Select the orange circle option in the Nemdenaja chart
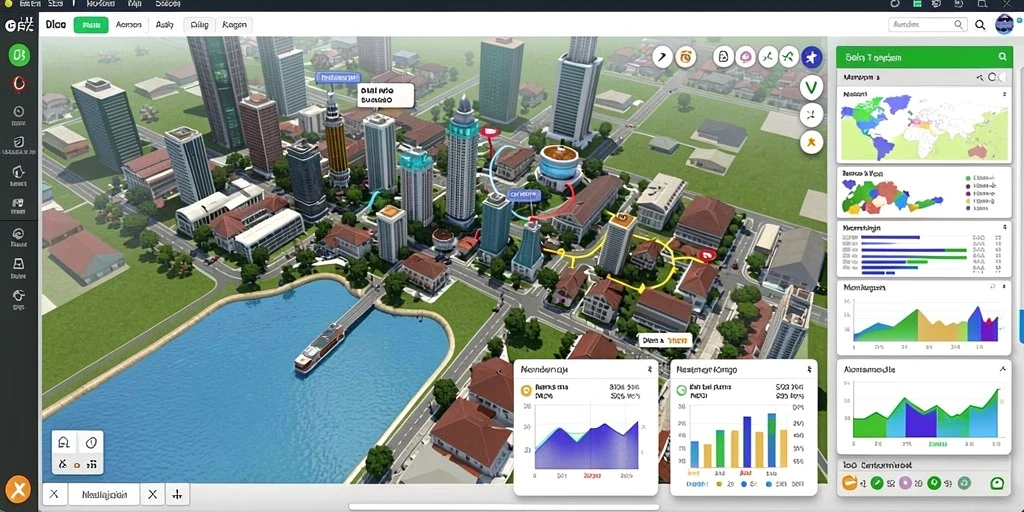Screen dimensions: 1024x512 click(526, 391)
